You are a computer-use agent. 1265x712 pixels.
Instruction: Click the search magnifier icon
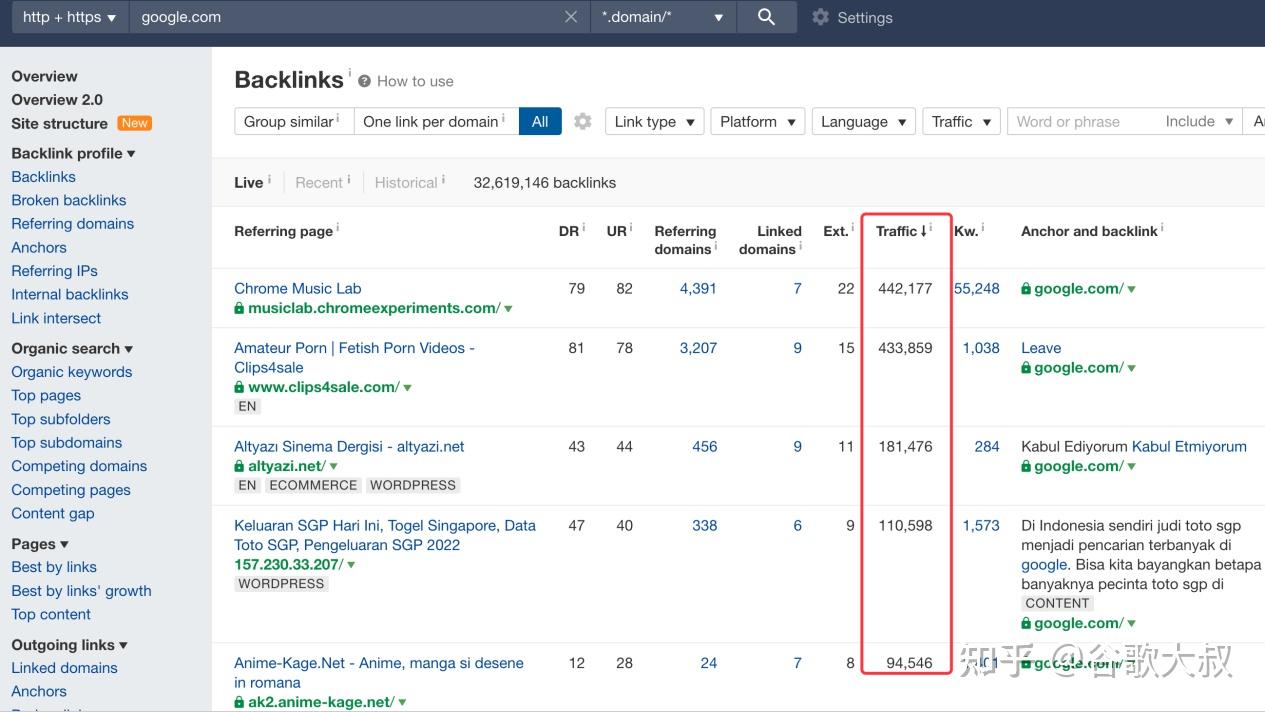(x=766, y=17)
